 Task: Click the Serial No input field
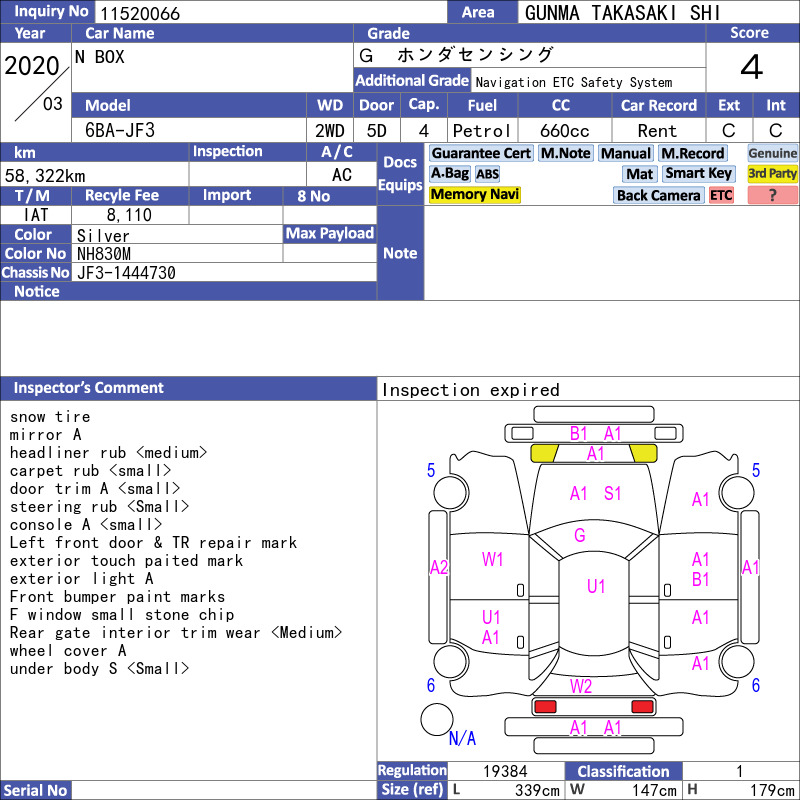click(224, 790)
